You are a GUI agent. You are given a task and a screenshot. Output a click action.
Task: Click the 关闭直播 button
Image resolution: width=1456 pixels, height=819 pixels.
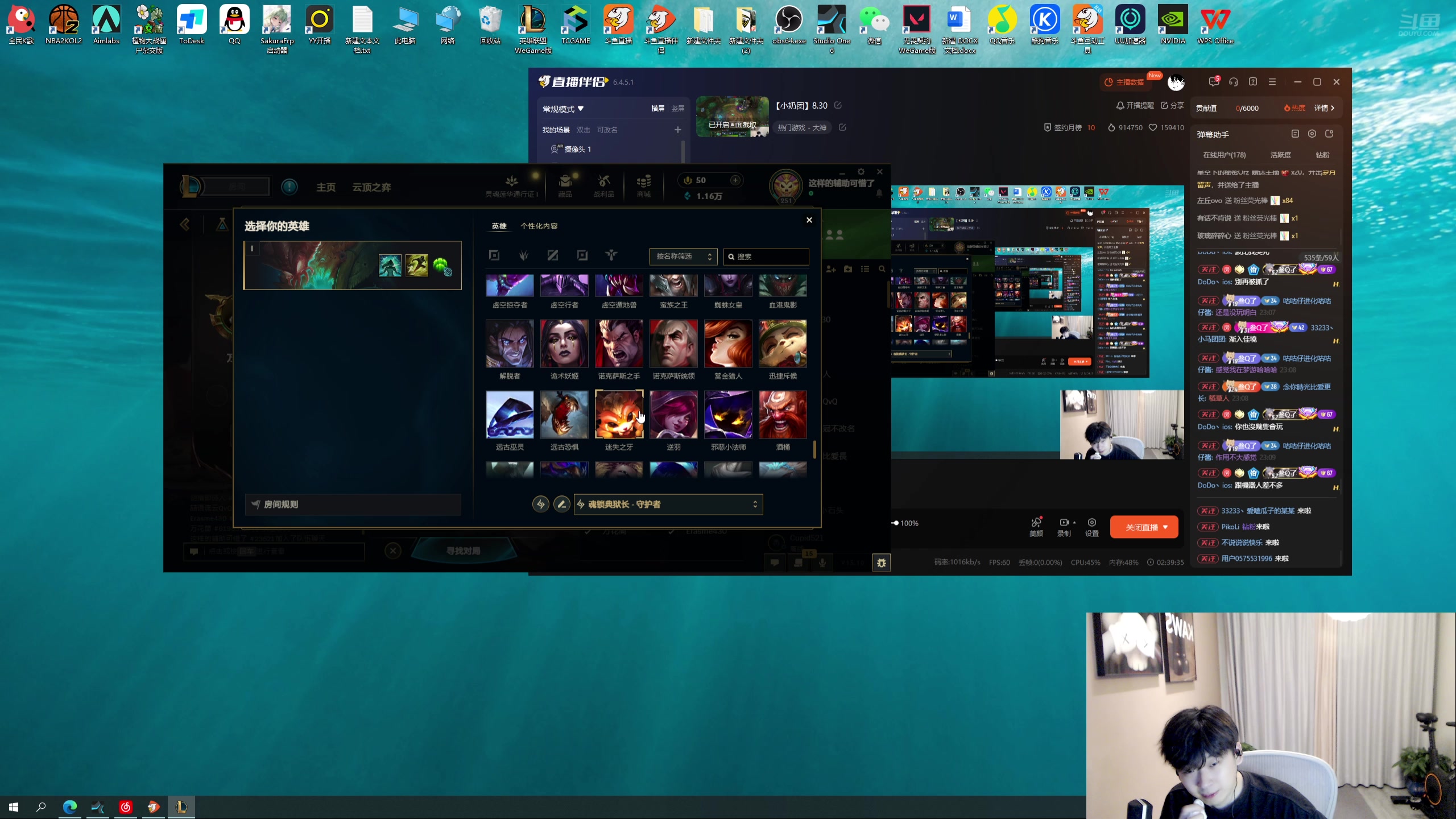1144,527
